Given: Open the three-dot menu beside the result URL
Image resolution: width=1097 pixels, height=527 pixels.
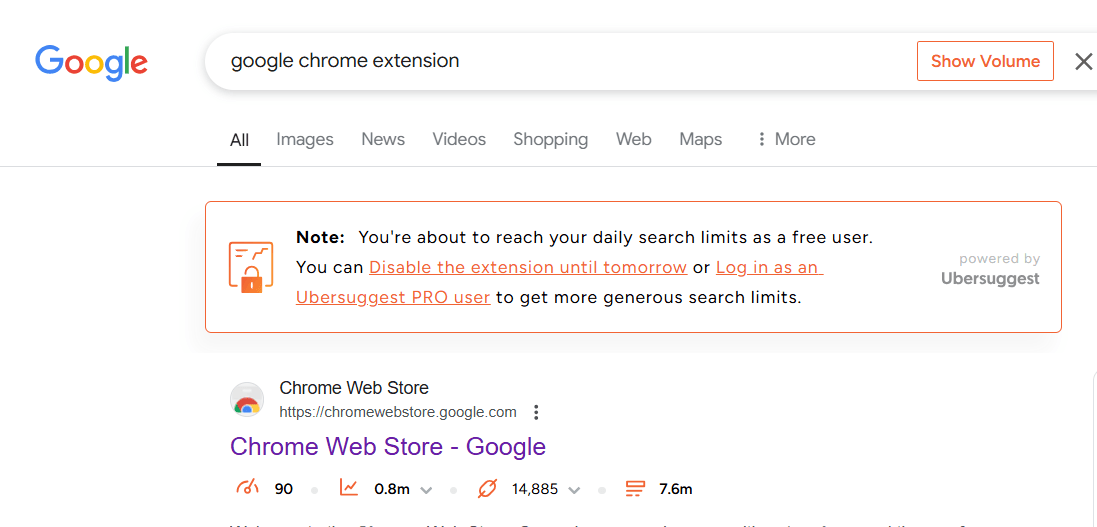Looking at the screenshot, I should (x=536, y=412).
